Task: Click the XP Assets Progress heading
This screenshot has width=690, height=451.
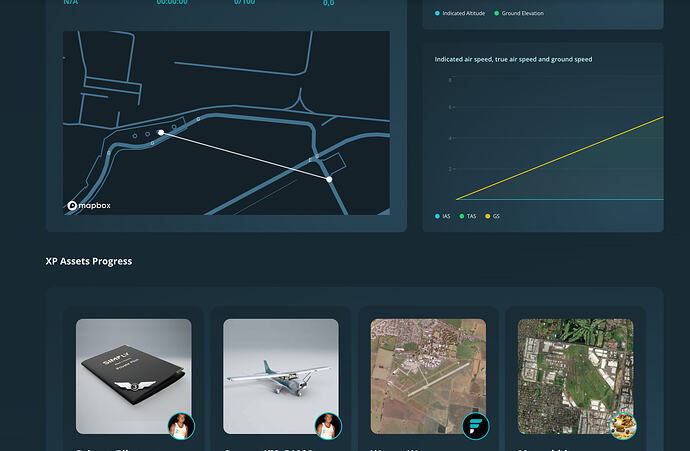Action: tap(89, 261)
